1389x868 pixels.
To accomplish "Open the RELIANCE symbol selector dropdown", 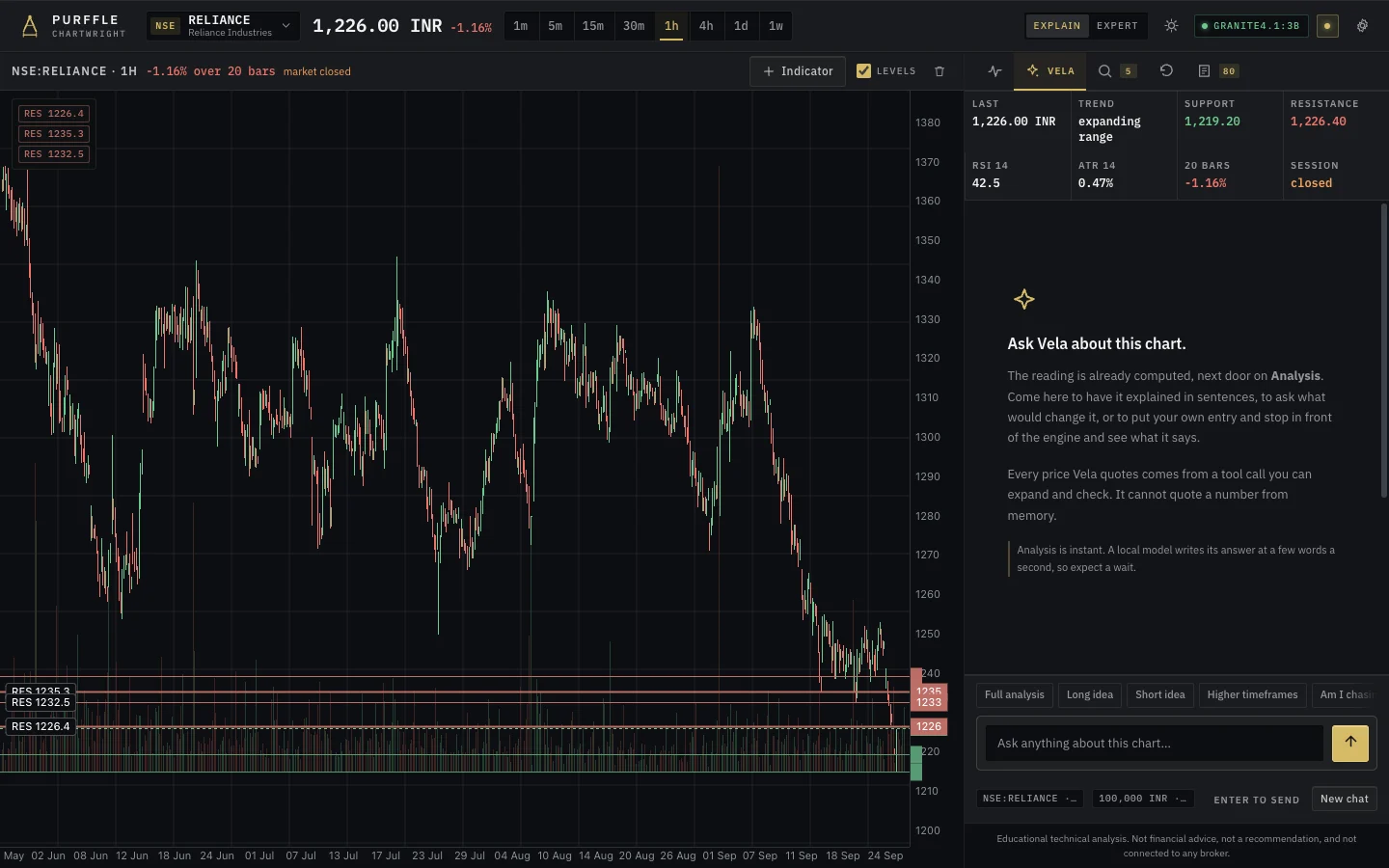I will [223, 26].
